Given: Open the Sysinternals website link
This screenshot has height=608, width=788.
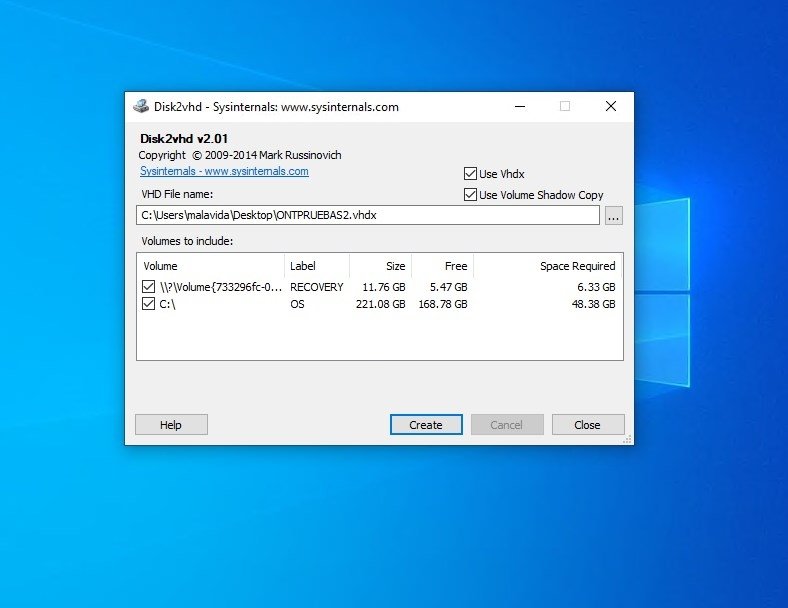Looking at the screenshot, I should [x=224, y=171].
